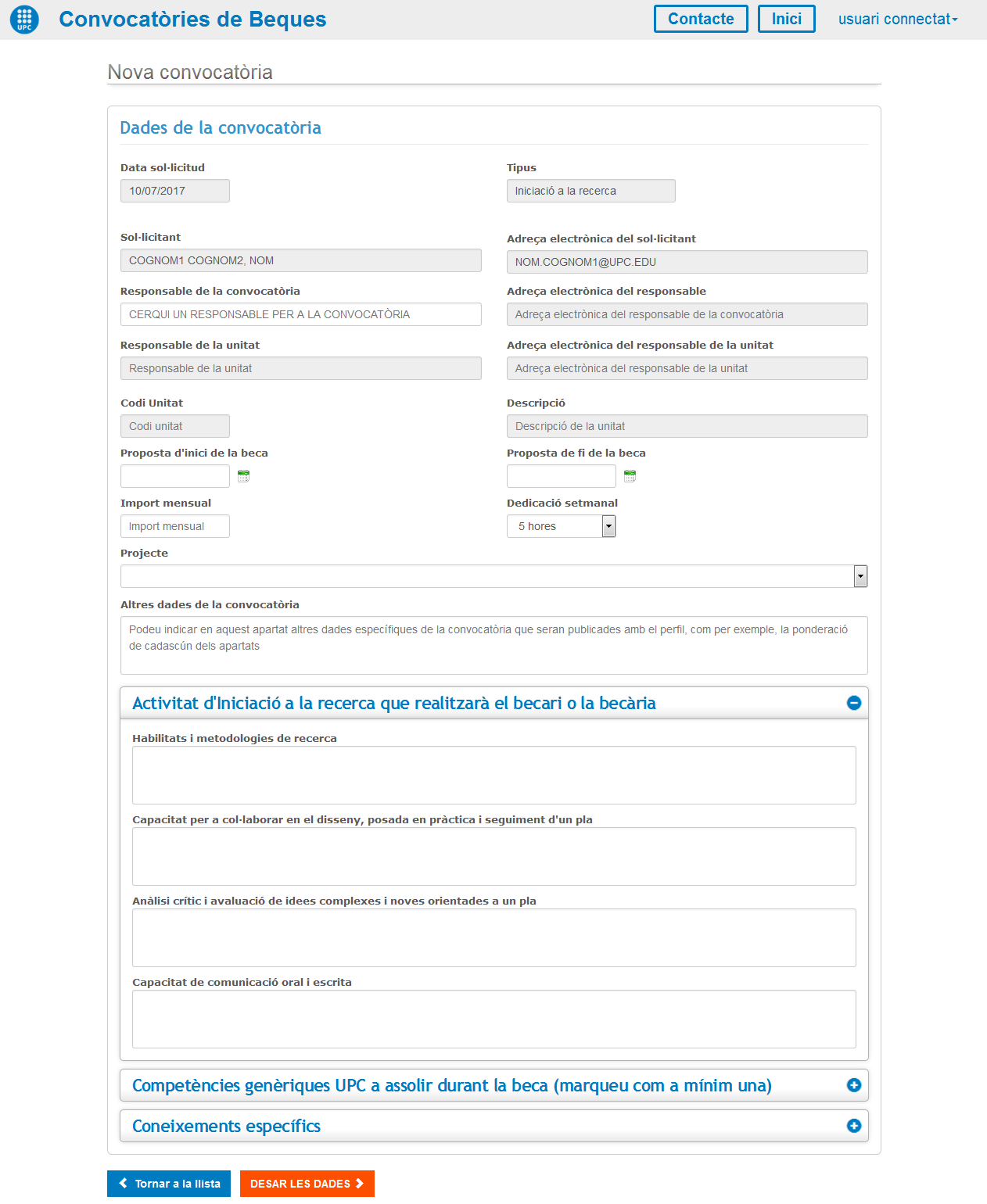Click the Proposta d'inici de la beca date field

[x=174, y=476]
